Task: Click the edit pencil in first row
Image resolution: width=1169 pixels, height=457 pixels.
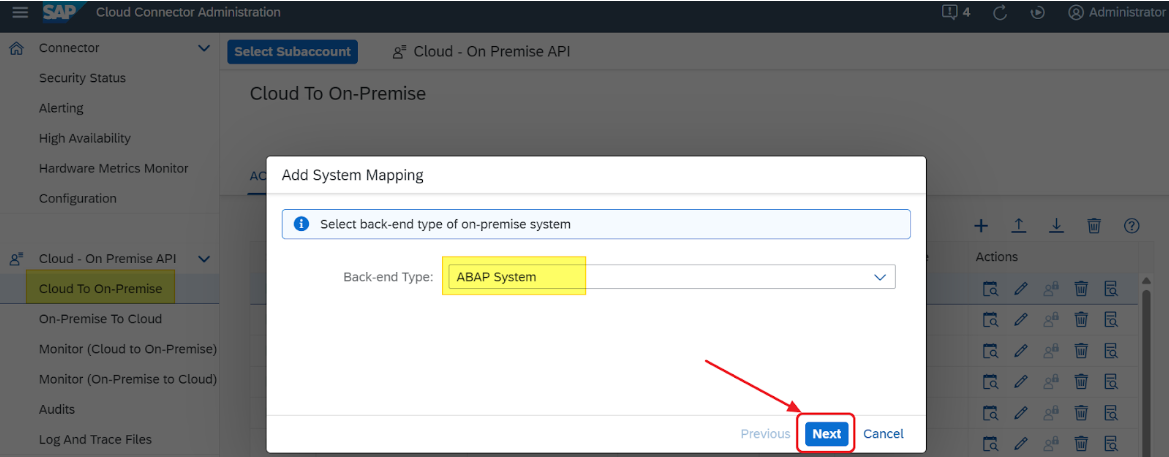Action: pos(1021,290)
